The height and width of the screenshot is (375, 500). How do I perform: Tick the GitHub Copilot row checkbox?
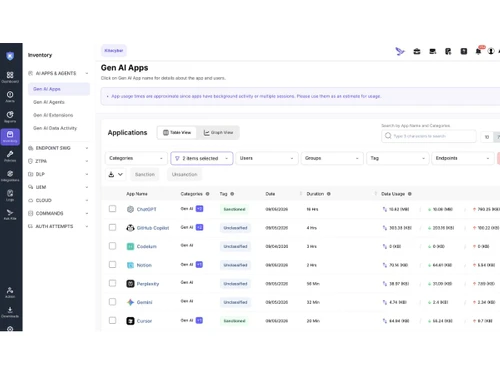(x=112, y=227)
